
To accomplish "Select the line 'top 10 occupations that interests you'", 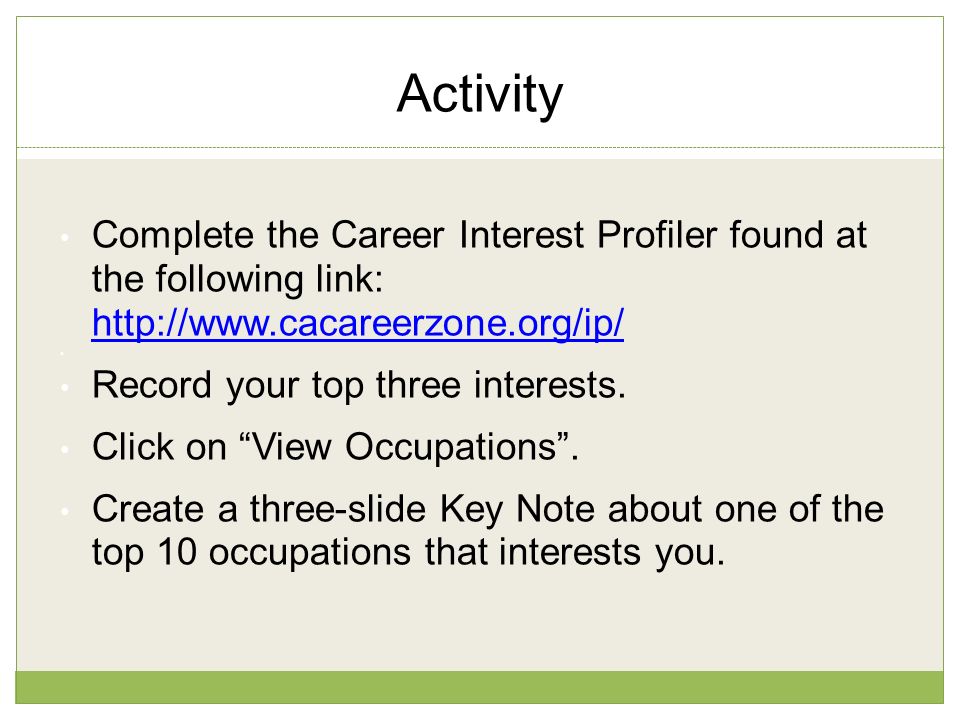I will pyautogui.click(x=408, y=553).
